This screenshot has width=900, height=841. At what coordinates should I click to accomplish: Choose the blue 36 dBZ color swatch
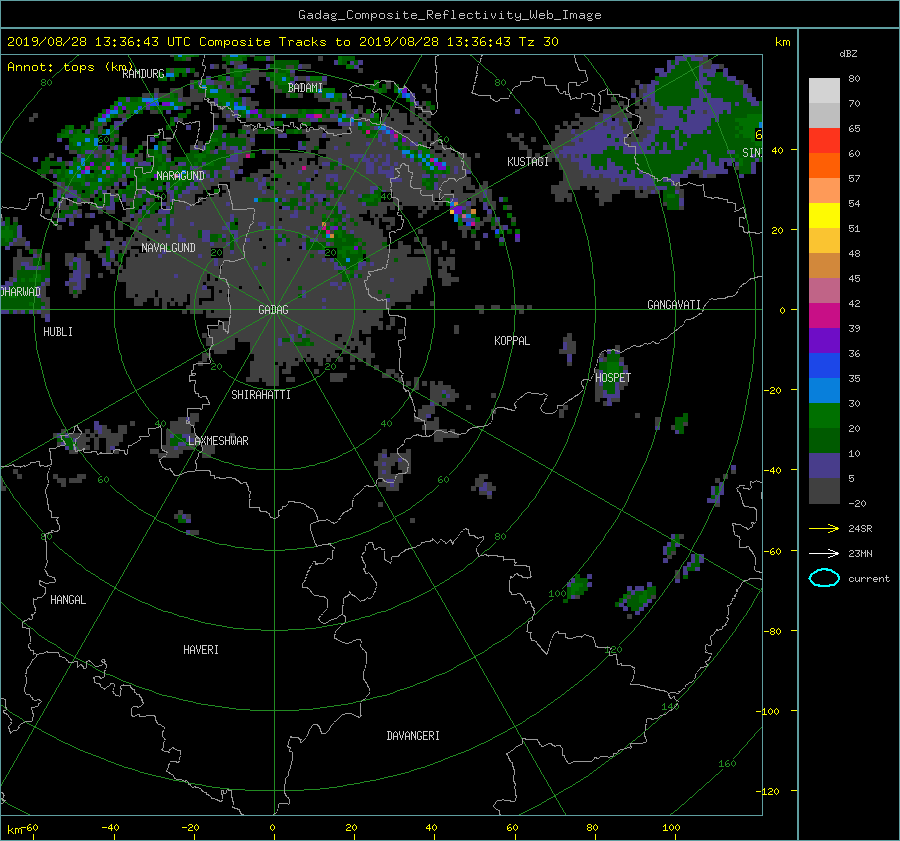click(824, 365)
